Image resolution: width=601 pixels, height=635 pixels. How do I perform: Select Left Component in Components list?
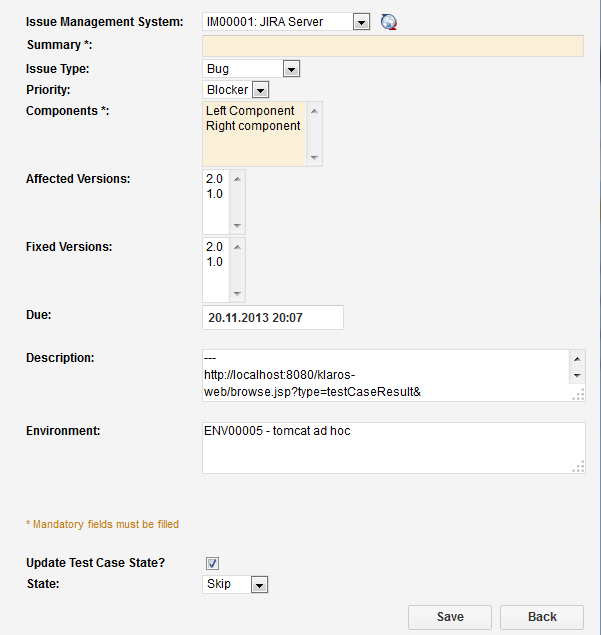[x=250, y=111]
